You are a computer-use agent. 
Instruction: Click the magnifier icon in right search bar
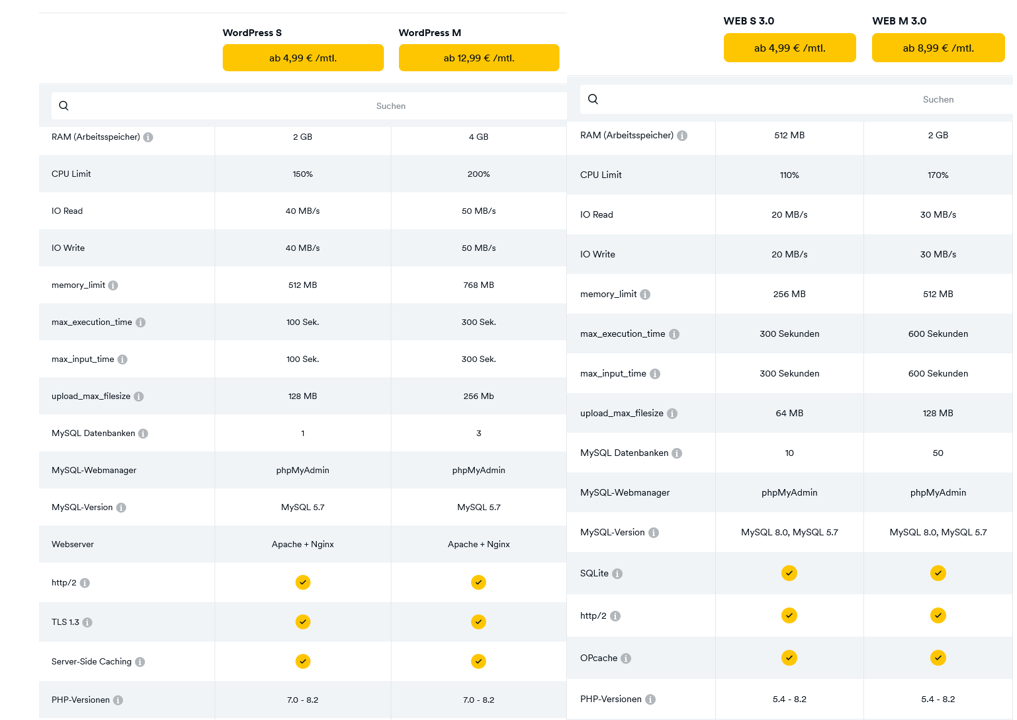tap(593, 99)
